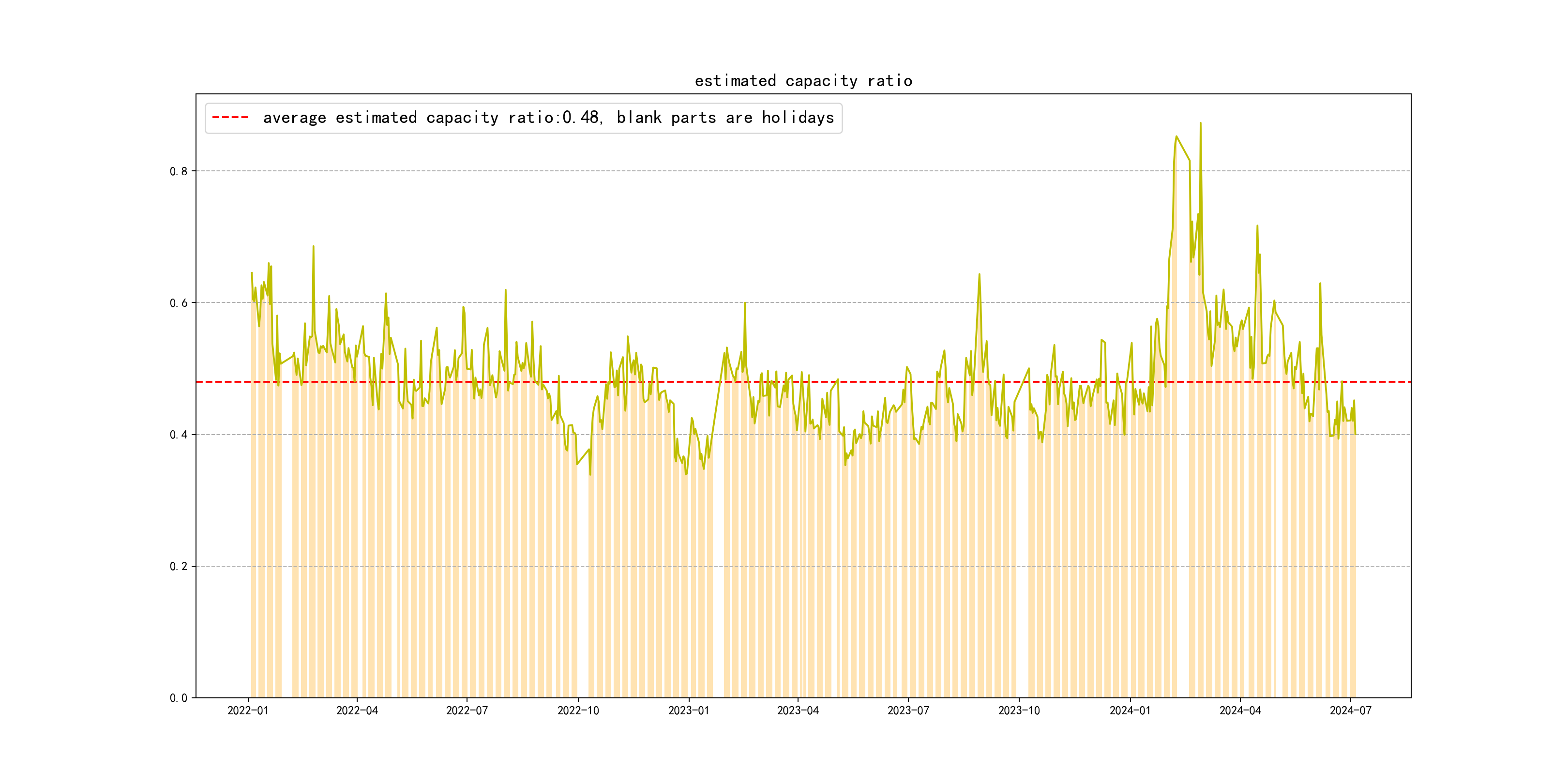Click the 2022-01 x-axis date label
Image resolution: width=1568 pixels, height=784 pixels.
248,710
